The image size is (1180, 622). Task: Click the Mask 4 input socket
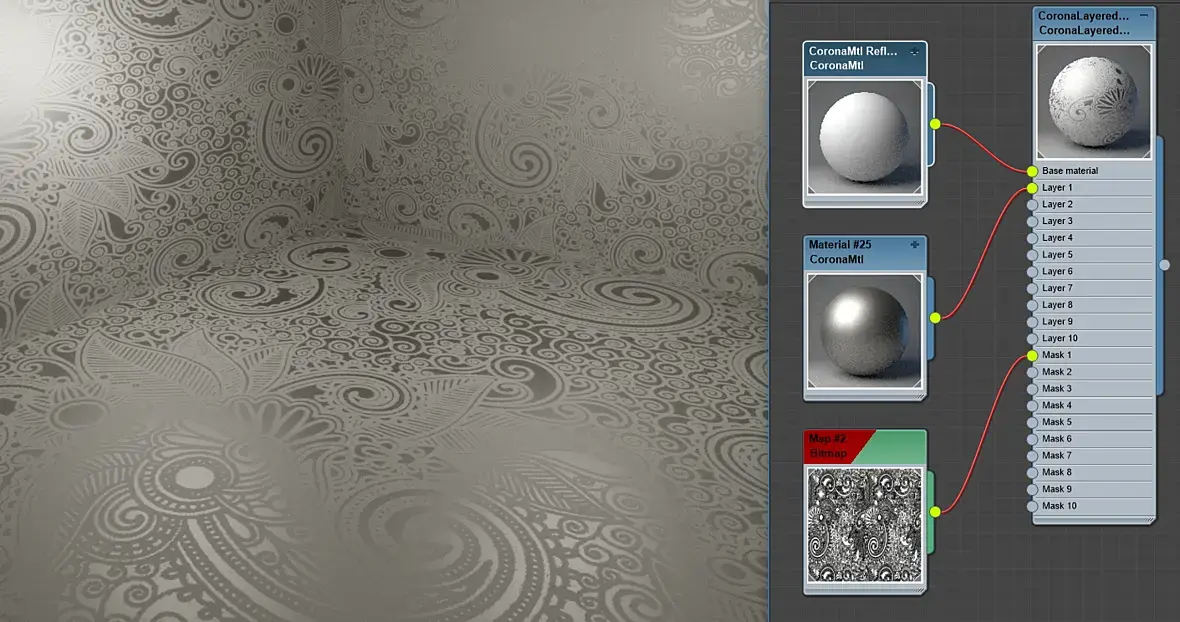(1032, 405)
